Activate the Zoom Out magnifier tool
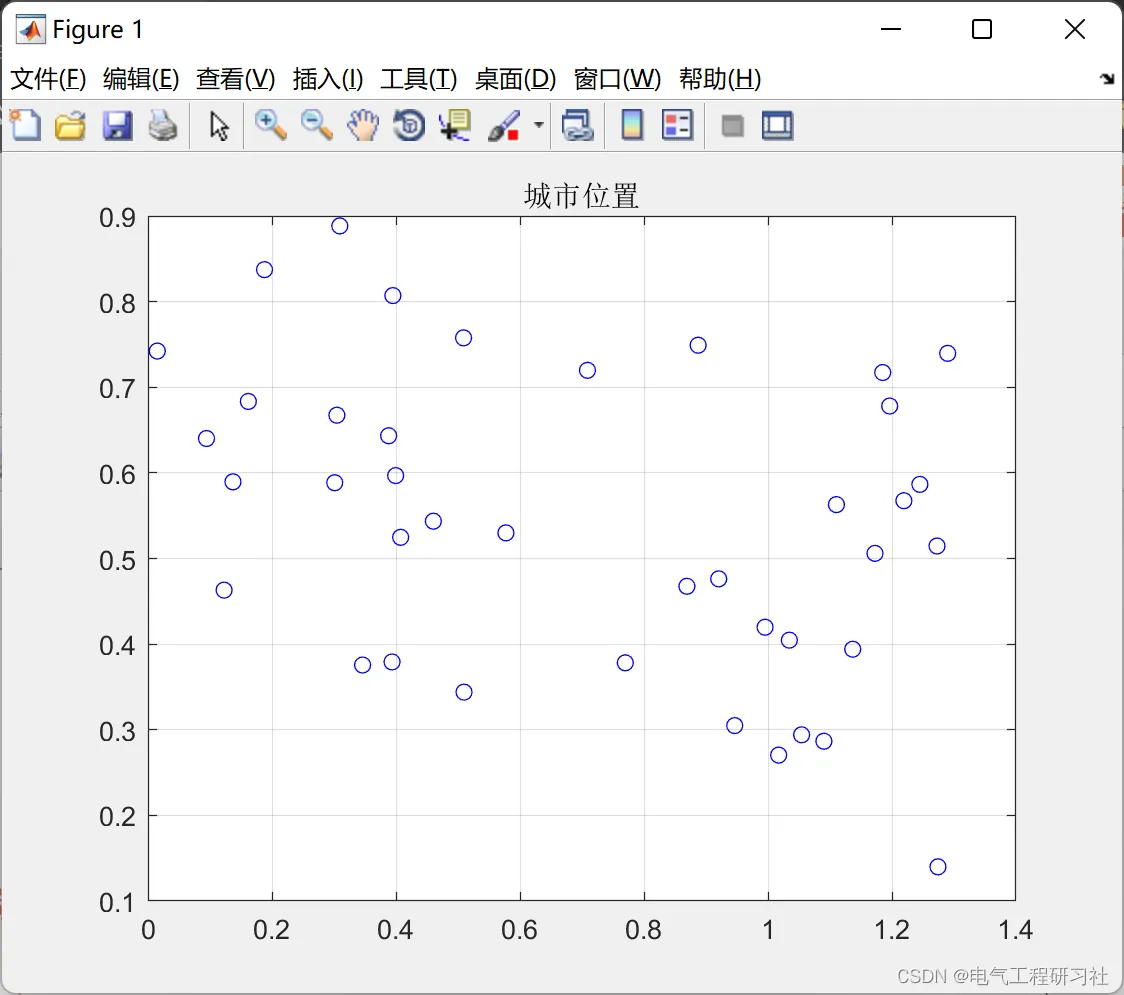The width and height of the screenshot is (1124, 995). 316,125
